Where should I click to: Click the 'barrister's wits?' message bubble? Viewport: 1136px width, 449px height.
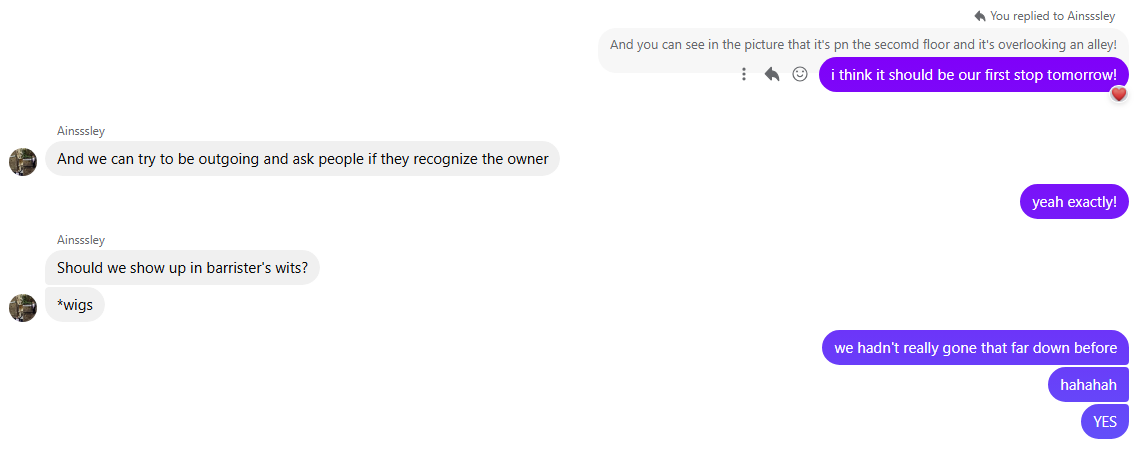pyautogui.click(x=182, y=268)
